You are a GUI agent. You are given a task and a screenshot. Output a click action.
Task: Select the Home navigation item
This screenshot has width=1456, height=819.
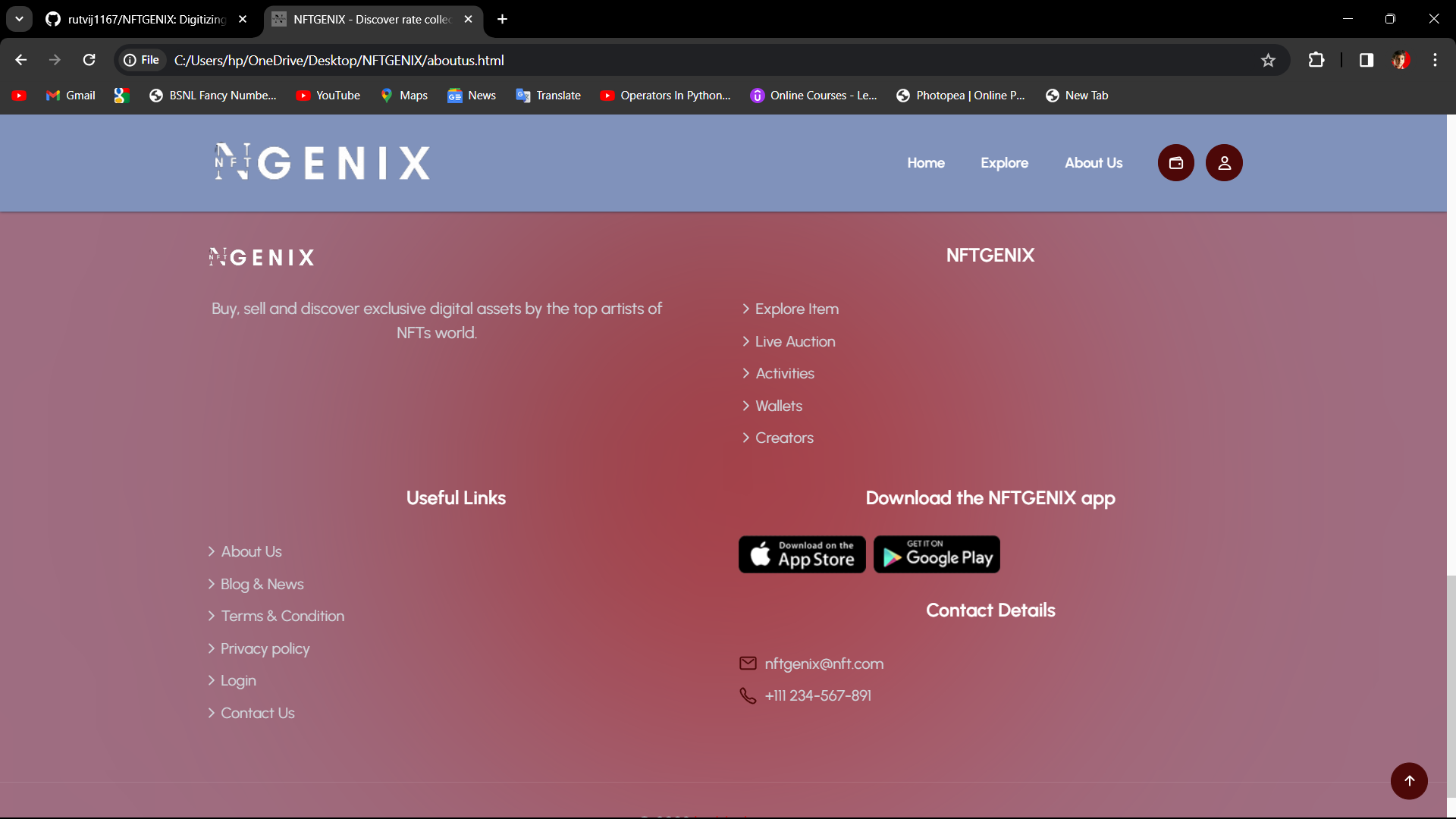tap(925, 163)
